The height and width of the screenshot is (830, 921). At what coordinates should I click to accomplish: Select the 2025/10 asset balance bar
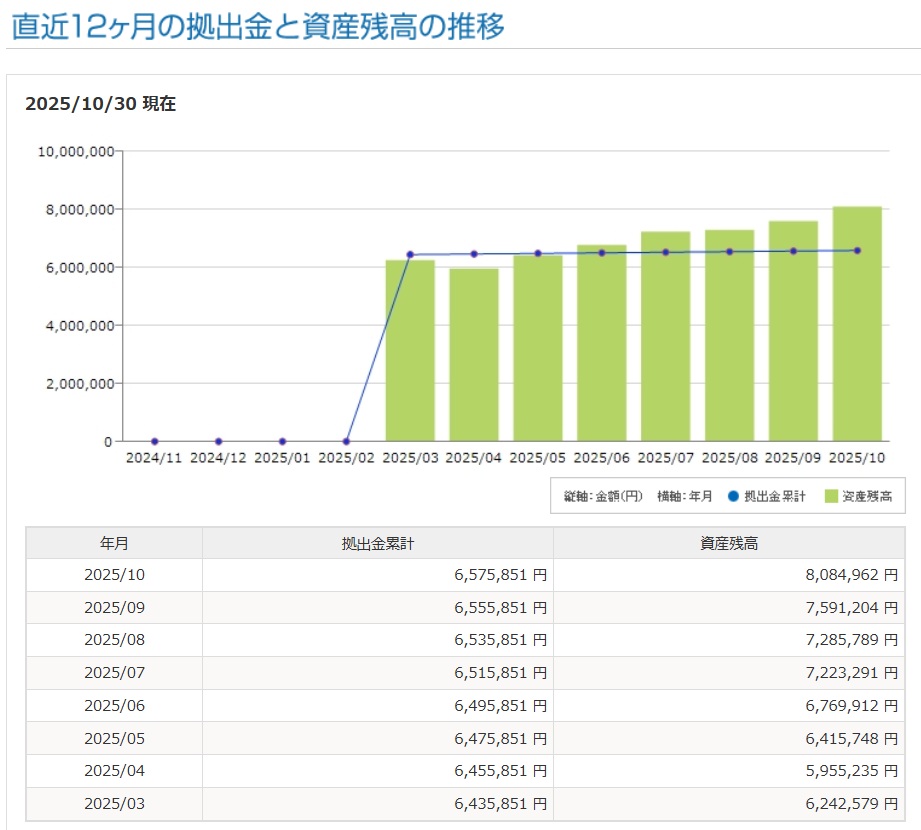[x=857, y=340]
